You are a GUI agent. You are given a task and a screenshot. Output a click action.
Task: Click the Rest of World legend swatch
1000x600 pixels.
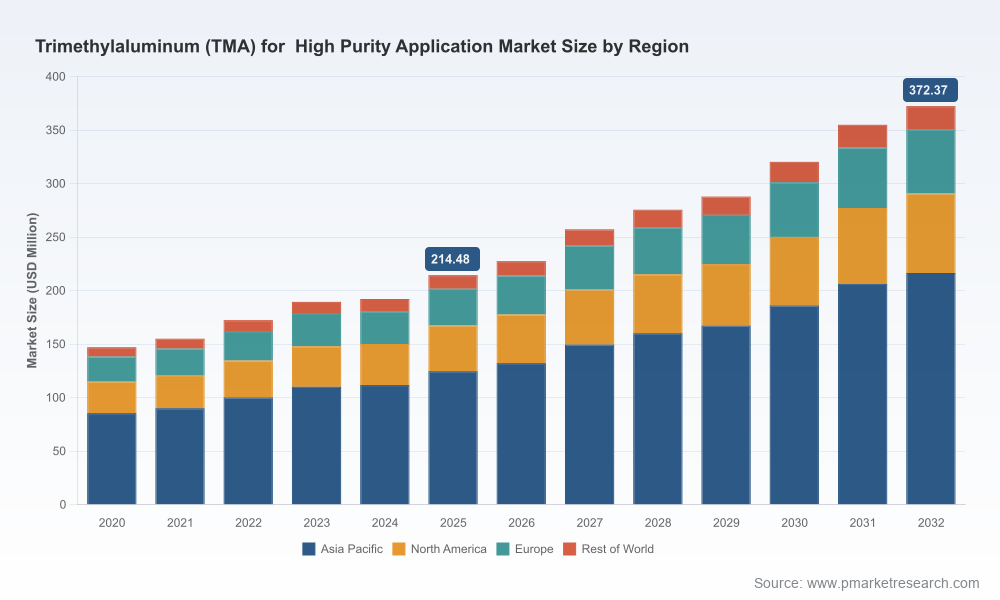click(x=570, y=549)
